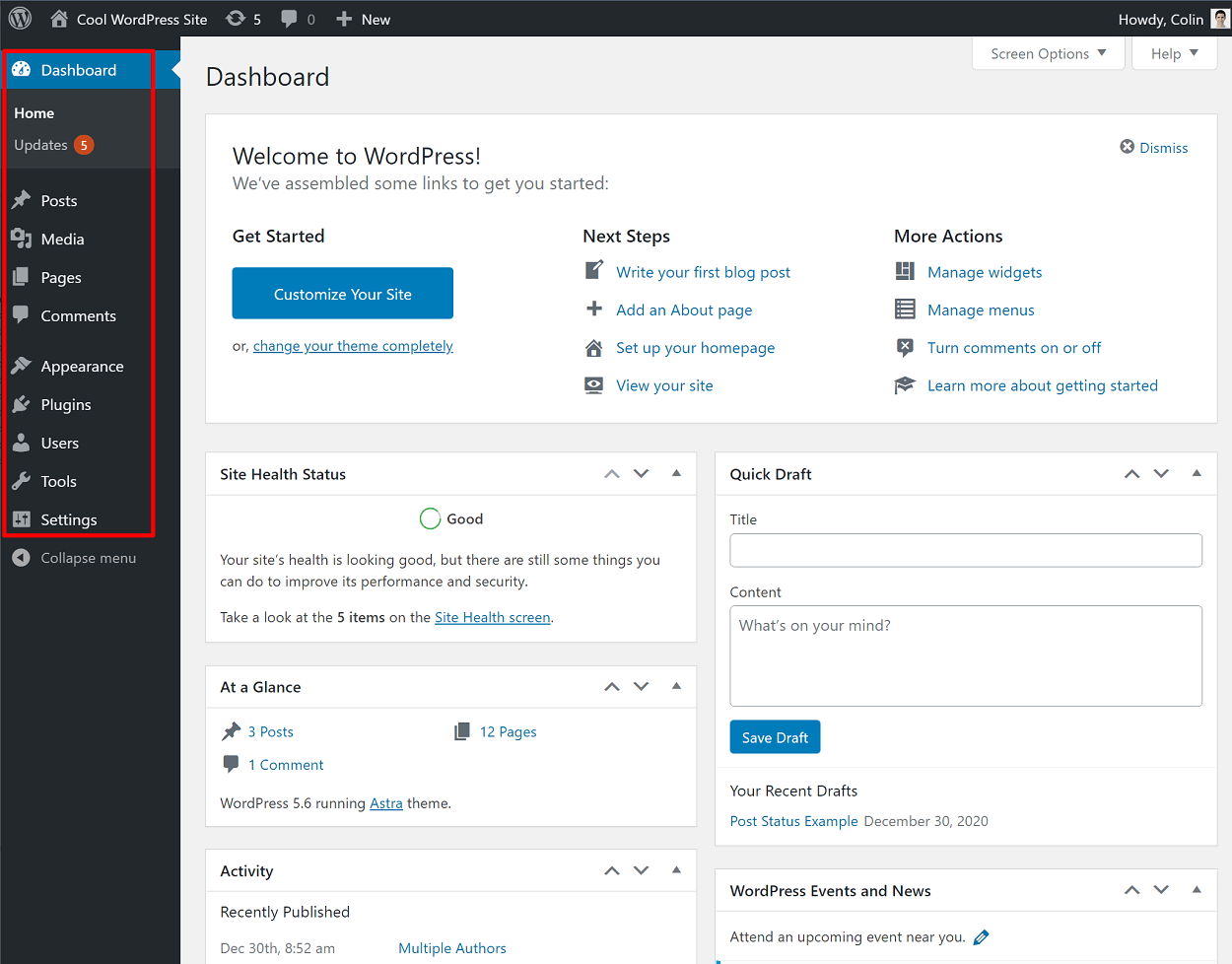Click the Posts pushpin icon in sidebar
The height and width of the screenshot is (964, 1232).
pos(21,200)
